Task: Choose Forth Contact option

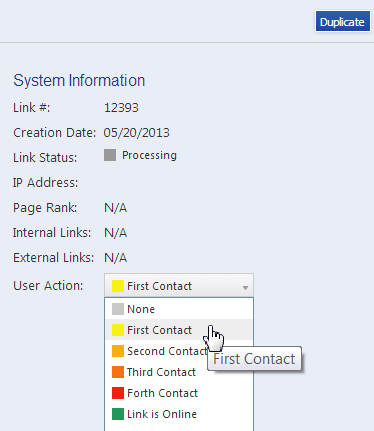Action: (x=179, y=393)
